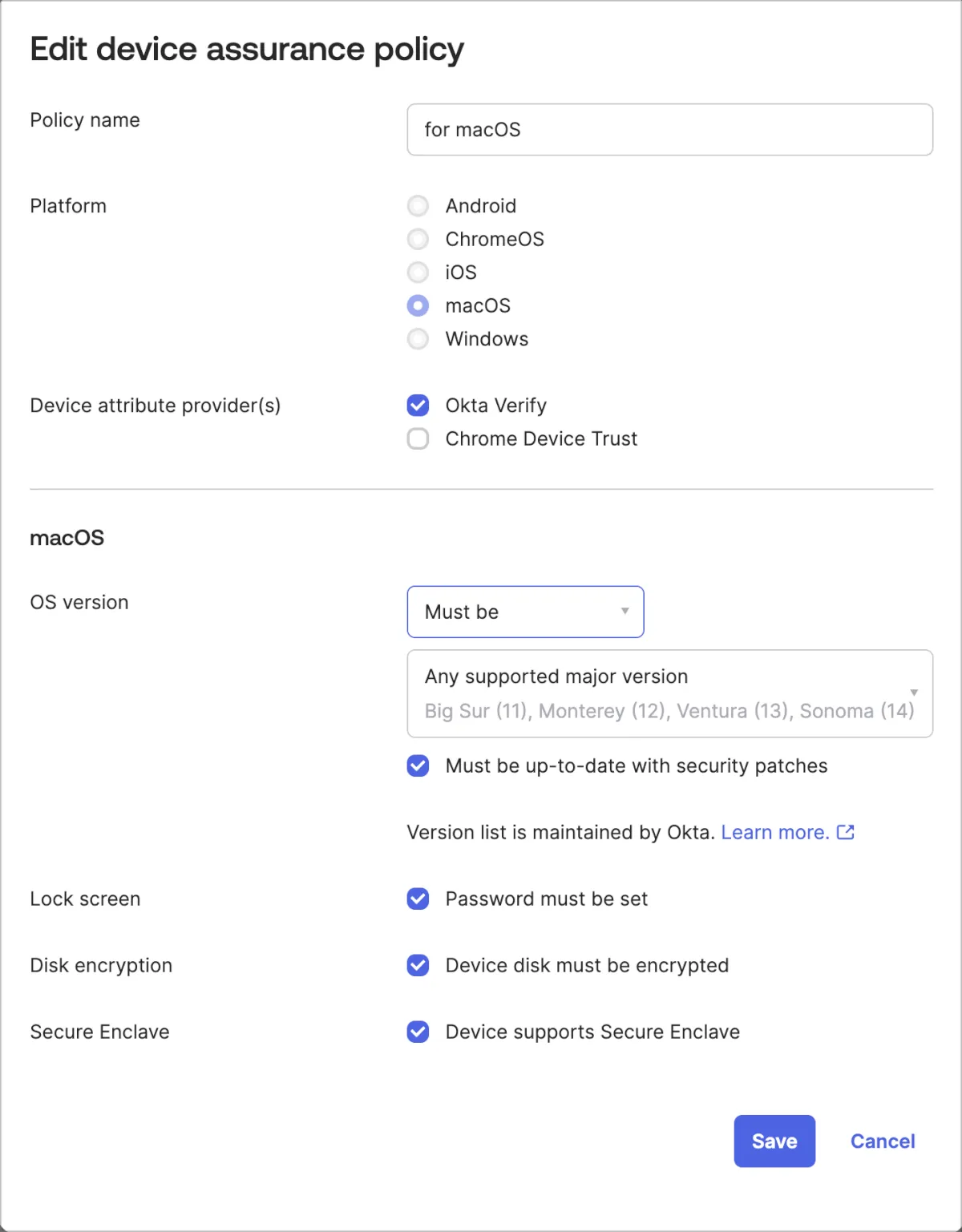Choose Windows as the platform
This screenshot has width=962, height=1232.
pyautogui.click(x=418, y=339)
